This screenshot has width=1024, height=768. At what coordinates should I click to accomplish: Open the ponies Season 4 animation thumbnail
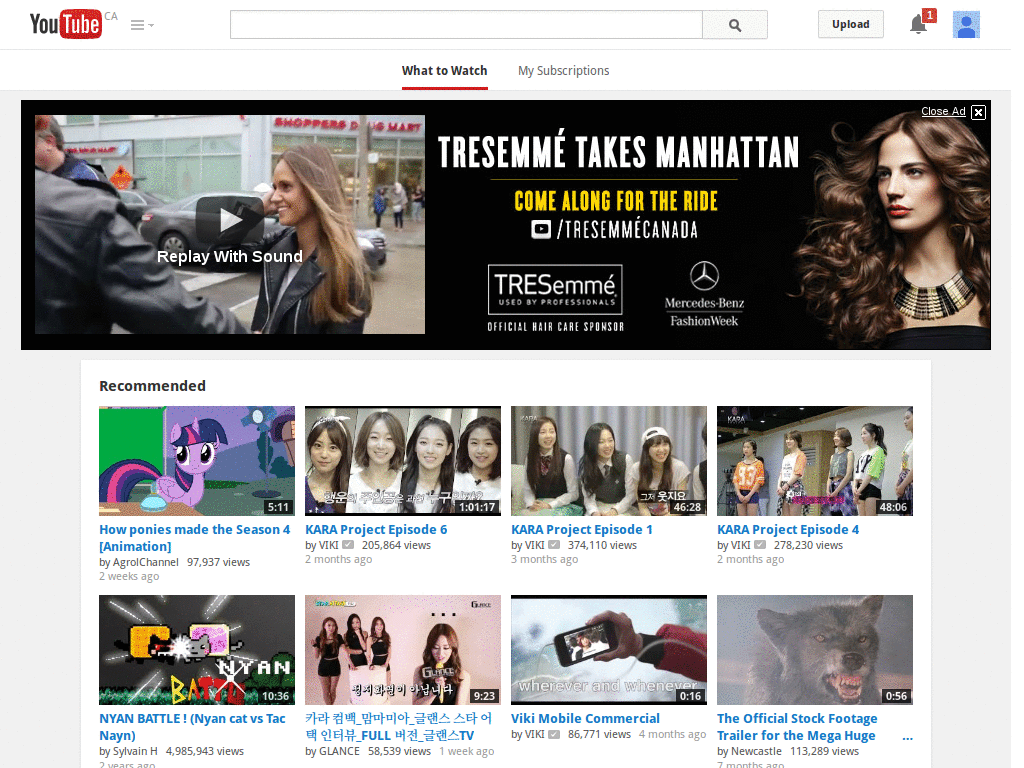(x=197, y=461)
